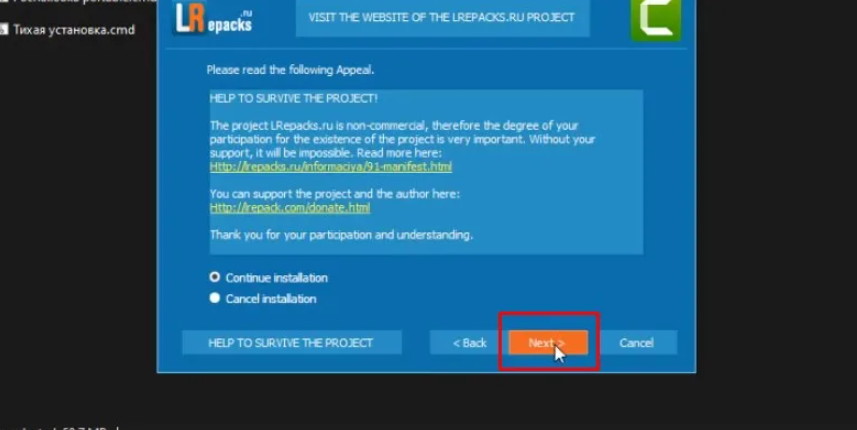The image size is (857, 430).
Task: Click the 'Please read the following Appeal' label
Action: click(x=290, y=70)
